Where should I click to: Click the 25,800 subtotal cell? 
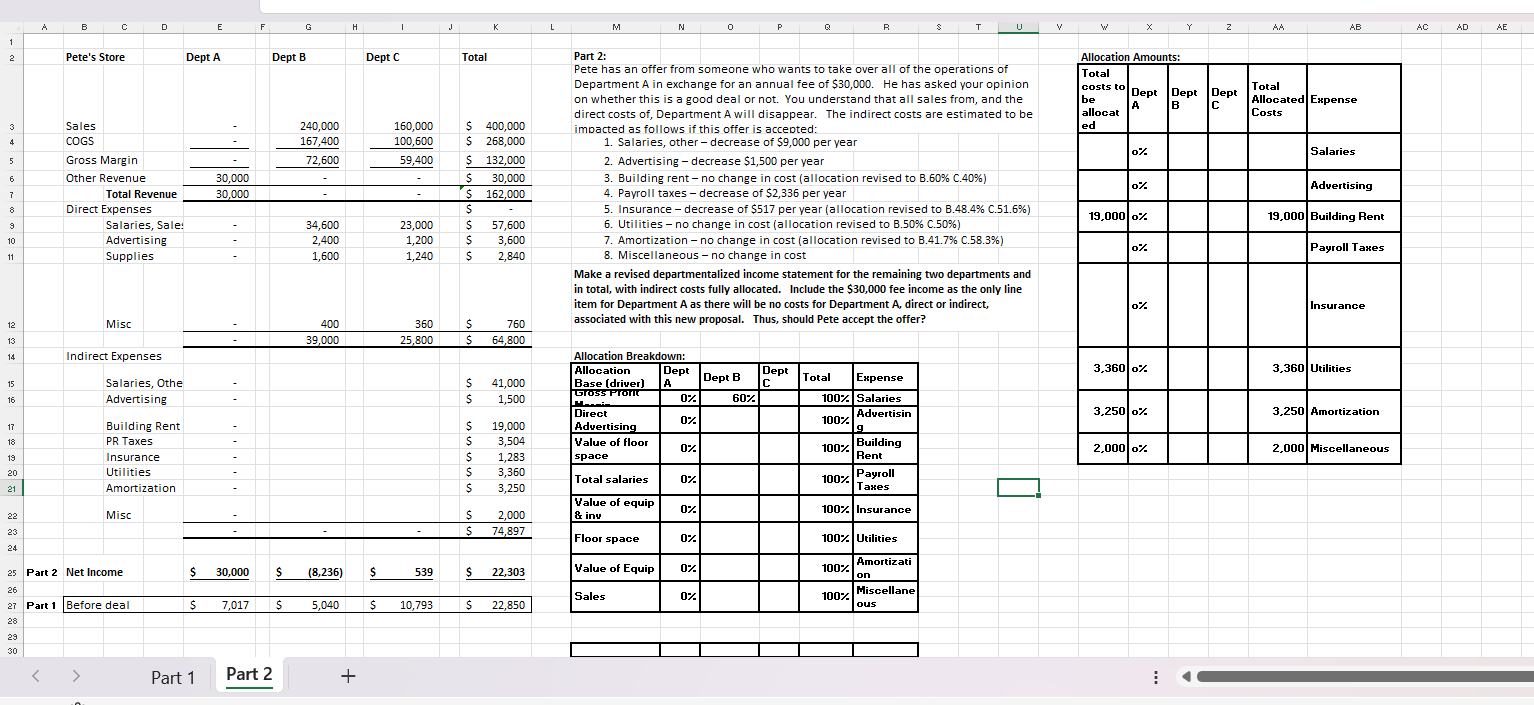(x=416, y=340)
